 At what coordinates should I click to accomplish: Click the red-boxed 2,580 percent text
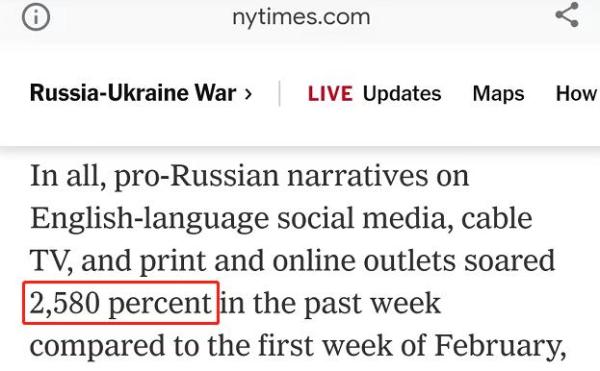121,303
